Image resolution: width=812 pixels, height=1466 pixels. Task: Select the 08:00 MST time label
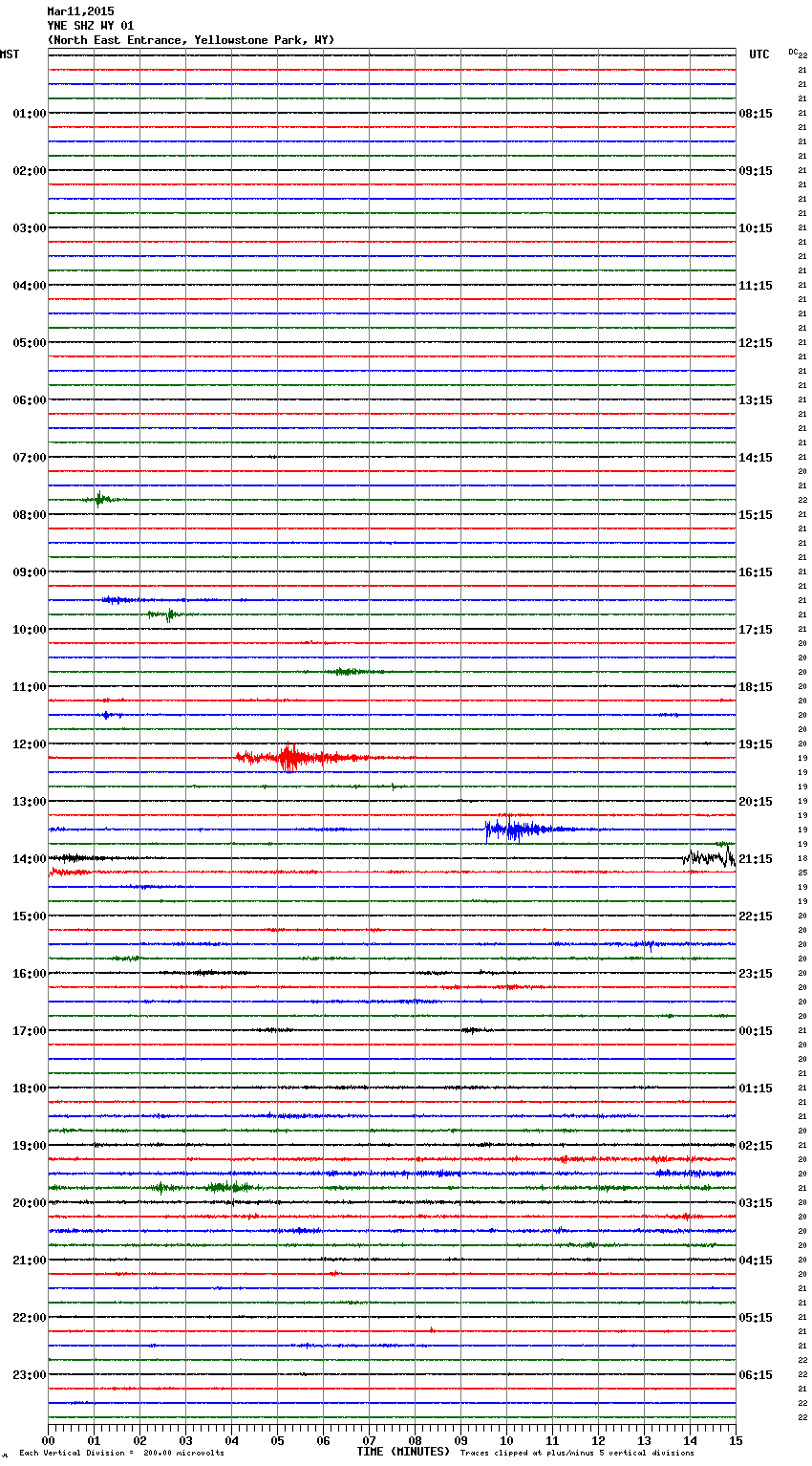click(x=29, y=515)
